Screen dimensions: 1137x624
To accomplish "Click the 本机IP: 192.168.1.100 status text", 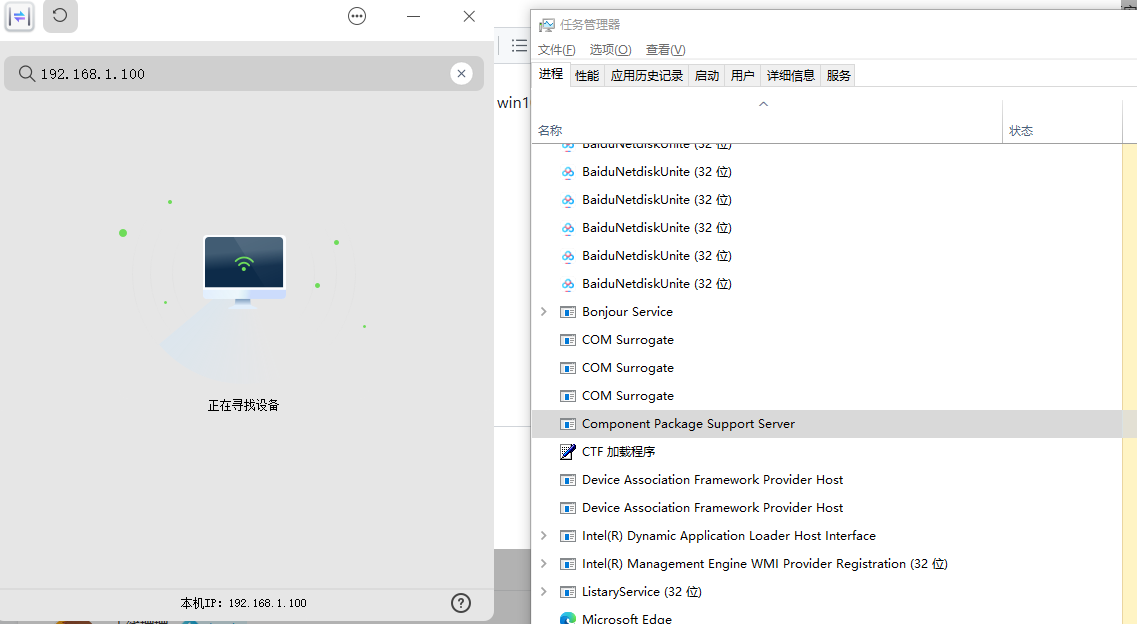I will [x=244, y=603].
